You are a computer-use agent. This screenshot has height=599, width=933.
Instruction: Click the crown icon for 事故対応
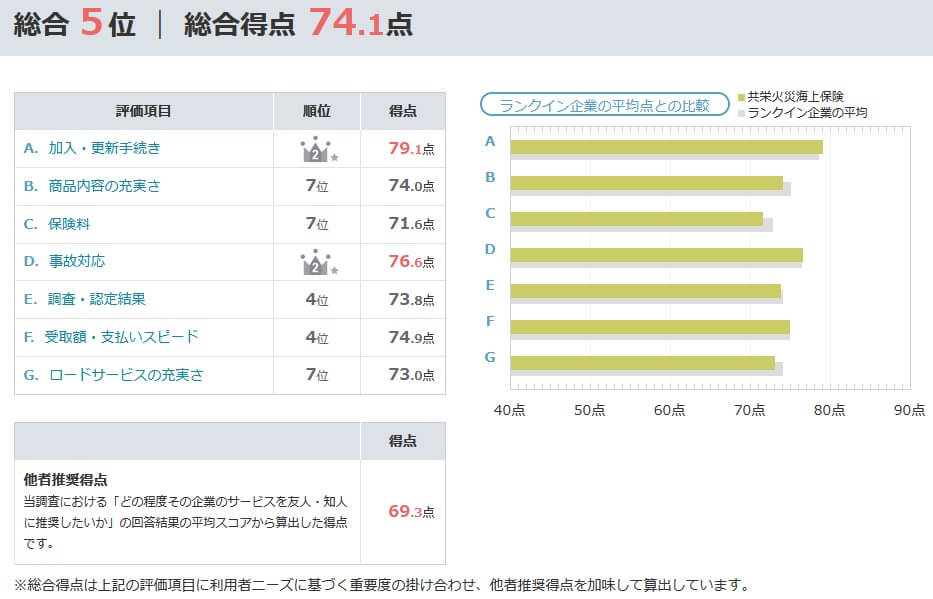click(x=317, y=262)
